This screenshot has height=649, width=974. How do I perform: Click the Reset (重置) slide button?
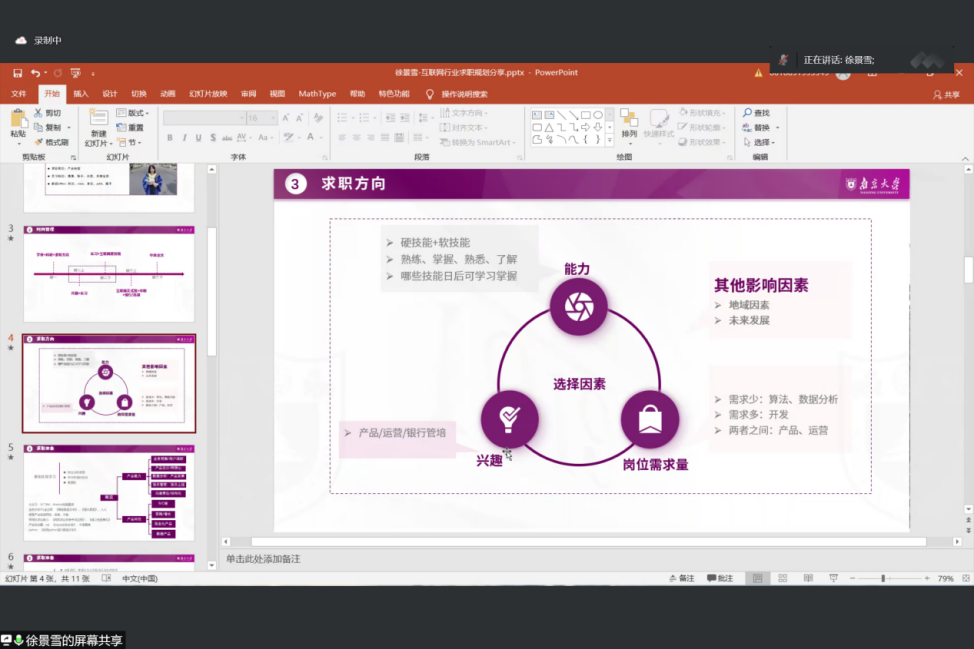pyautogui.click(x=130, y=128)
